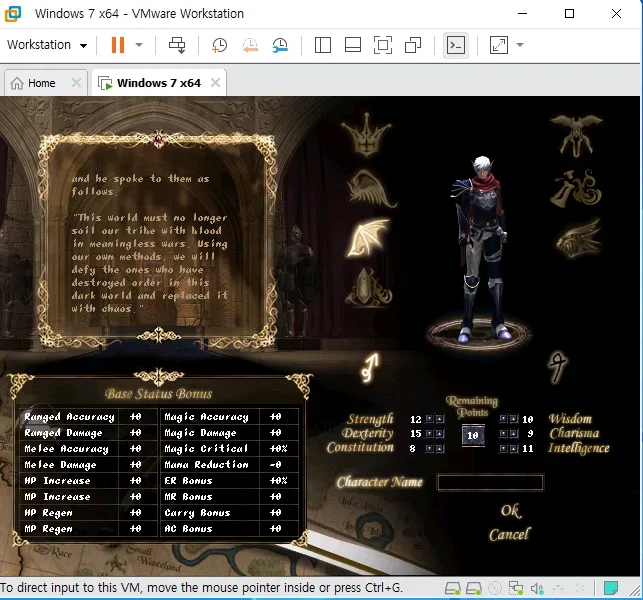Toggle the VMware library sidebar view

[323, 45]
